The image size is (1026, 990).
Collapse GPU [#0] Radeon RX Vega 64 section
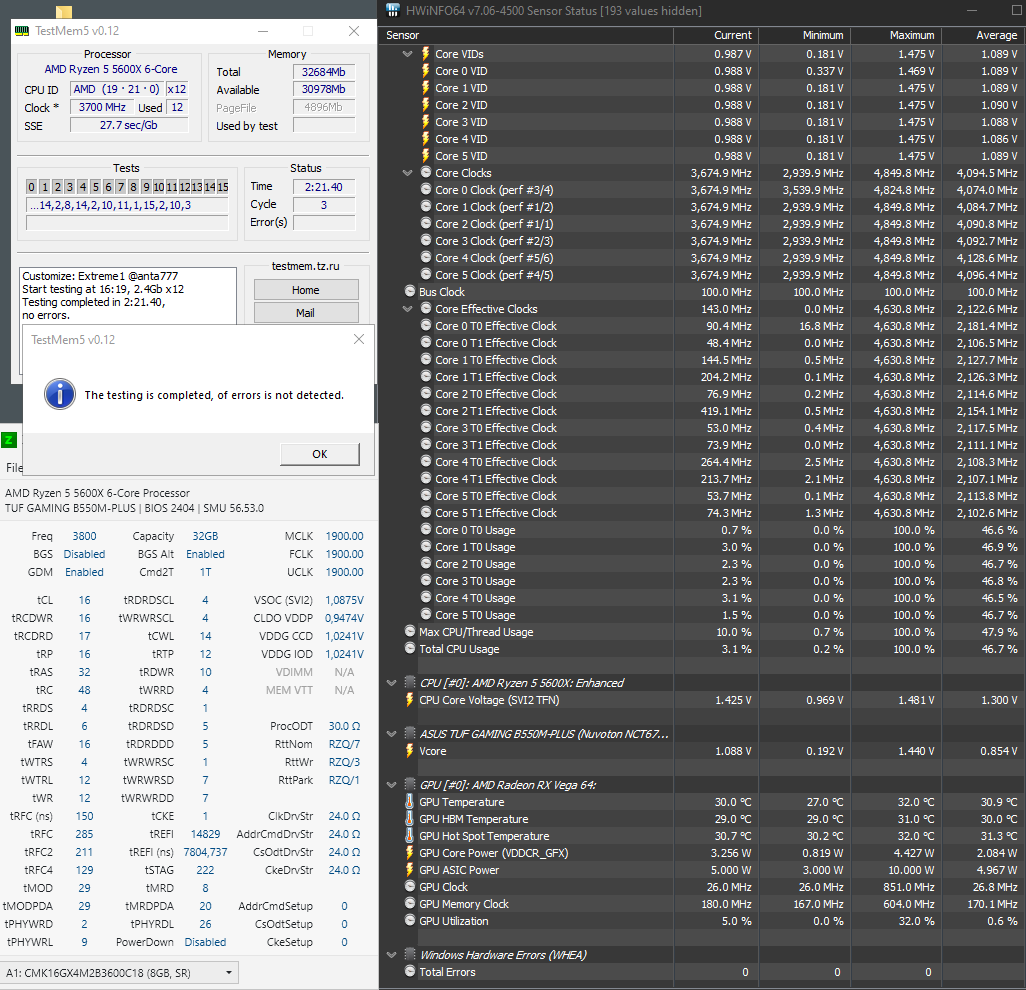392,785
